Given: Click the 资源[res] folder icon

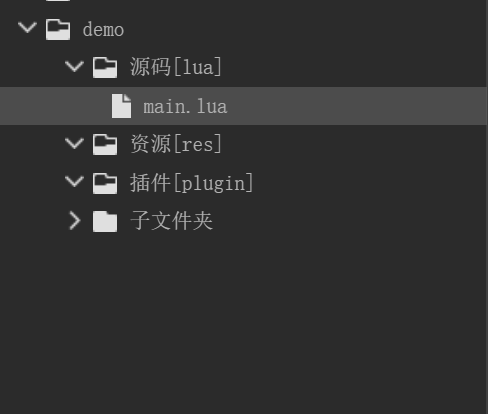Looking at the screenshot, I should (105, 145).
